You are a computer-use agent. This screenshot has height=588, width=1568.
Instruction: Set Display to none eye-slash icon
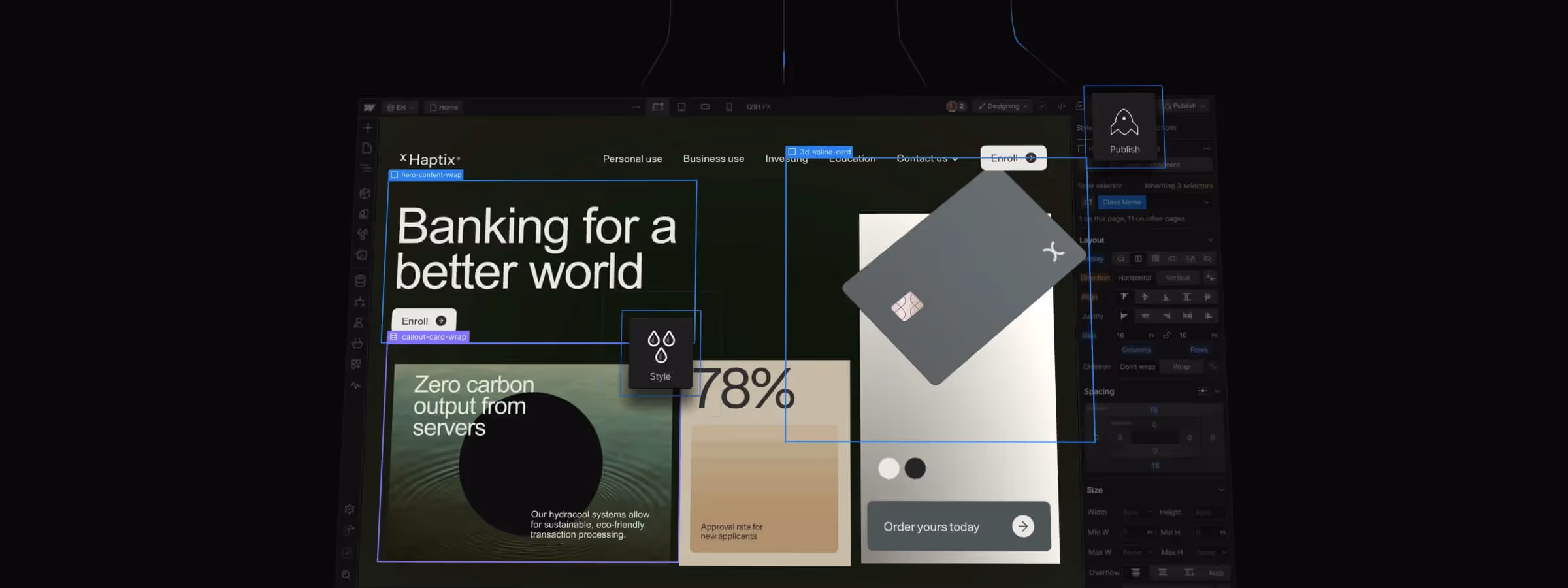click(1207, 259)
